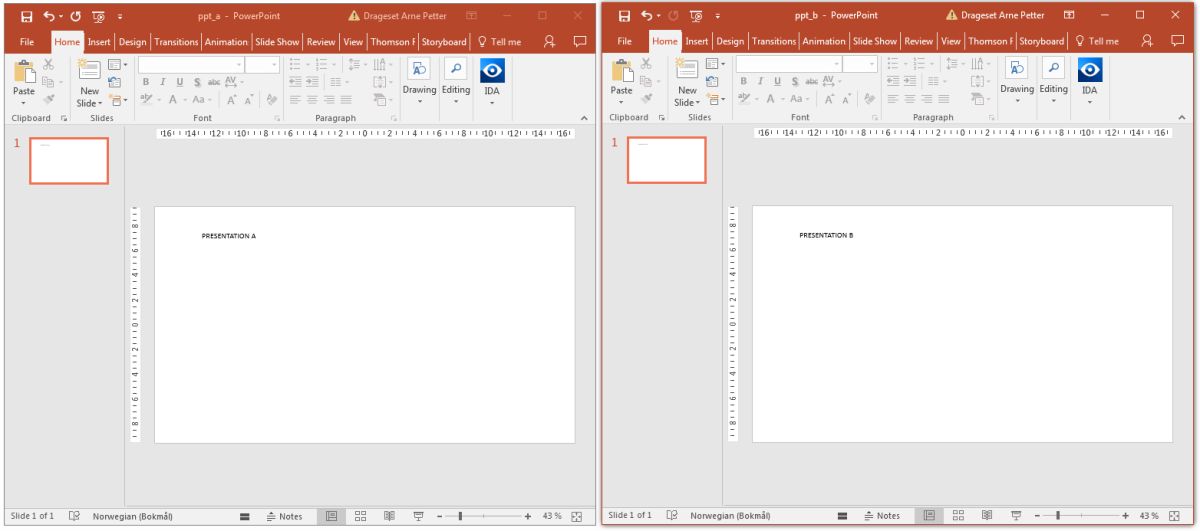This screenshot has width=1200, height=531.
Task: Collapse the ribbon in ppt_b
Action: pyautogui.click(x=1181, y=118)
